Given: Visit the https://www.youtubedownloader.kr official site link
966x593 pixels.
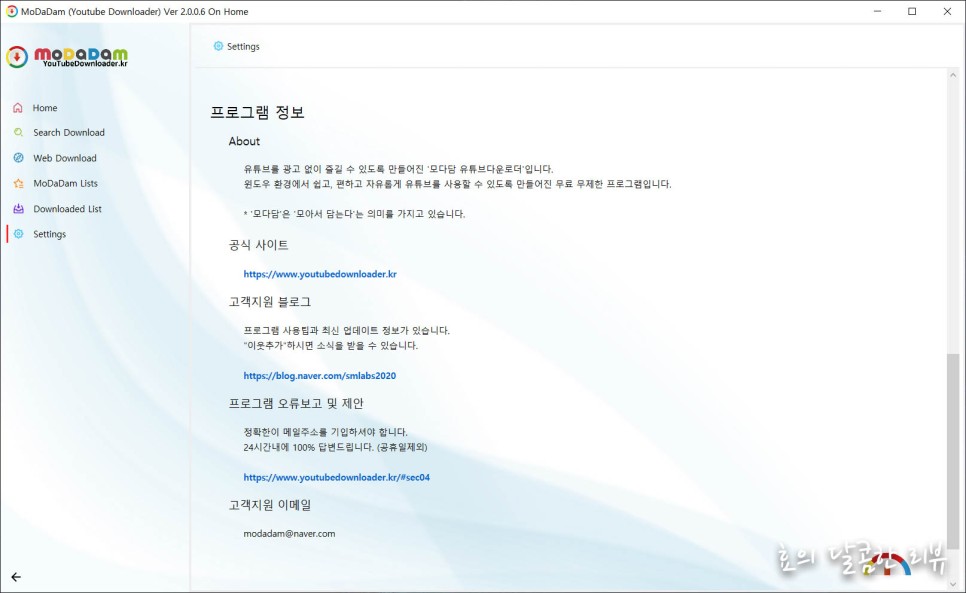Looking at the screenshot, I should click(322, 273).
